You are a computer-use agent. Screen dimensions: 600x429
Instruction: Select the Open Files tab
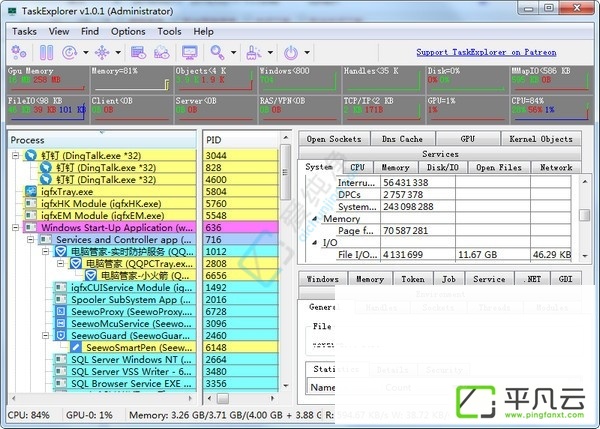(x=499, y=167)
